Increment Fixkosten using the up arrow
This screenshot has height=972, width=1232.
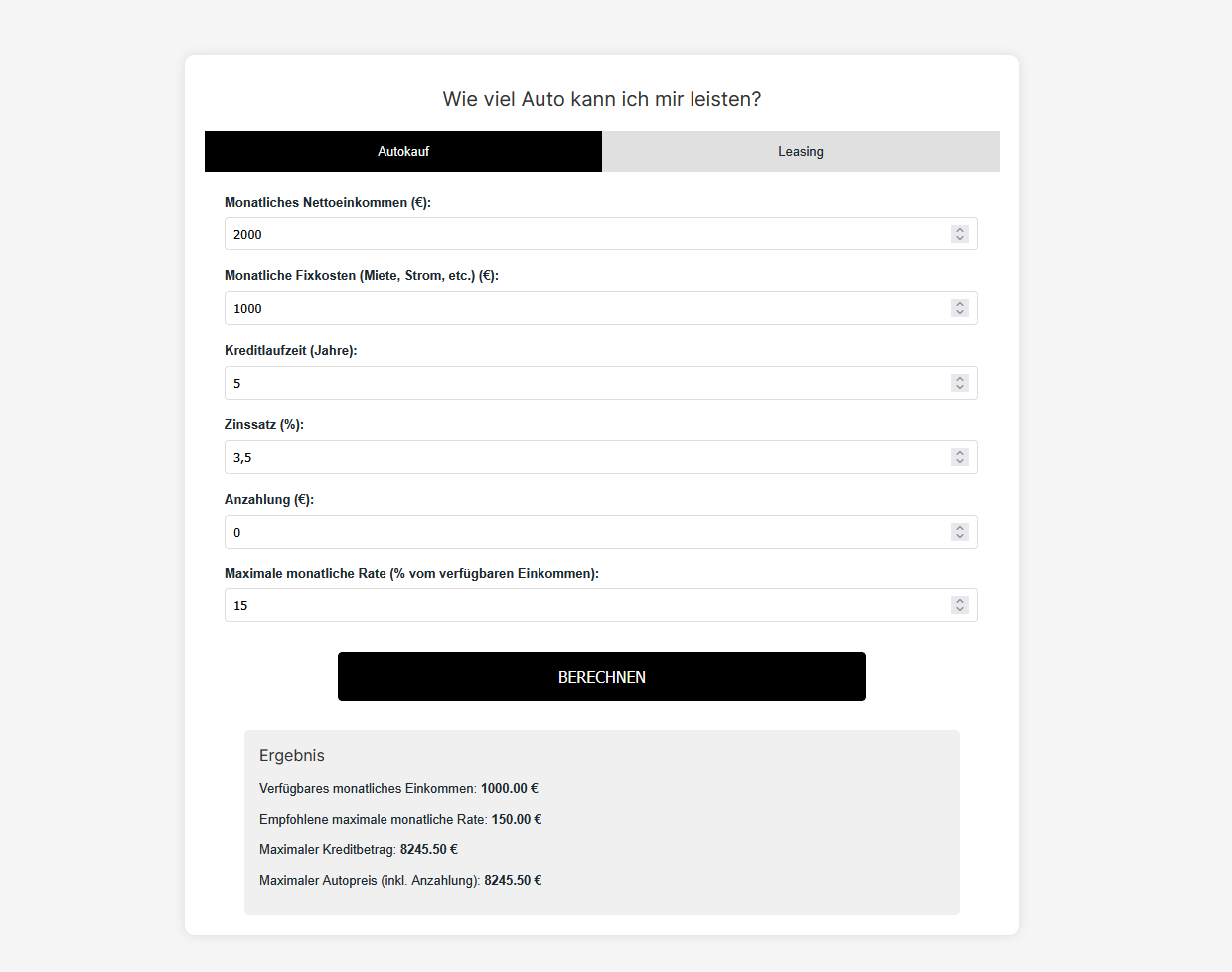click(x=960, y=304)
